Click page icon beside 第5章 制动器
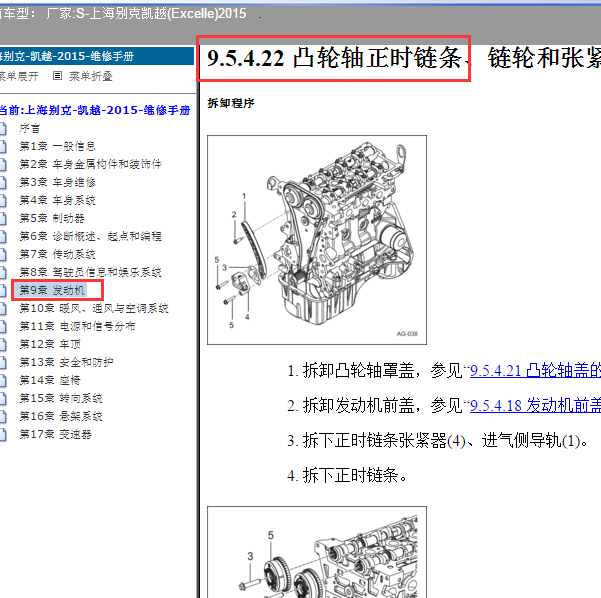The width and height of the screenshot is (601, 598). click(x=3, y=218)
